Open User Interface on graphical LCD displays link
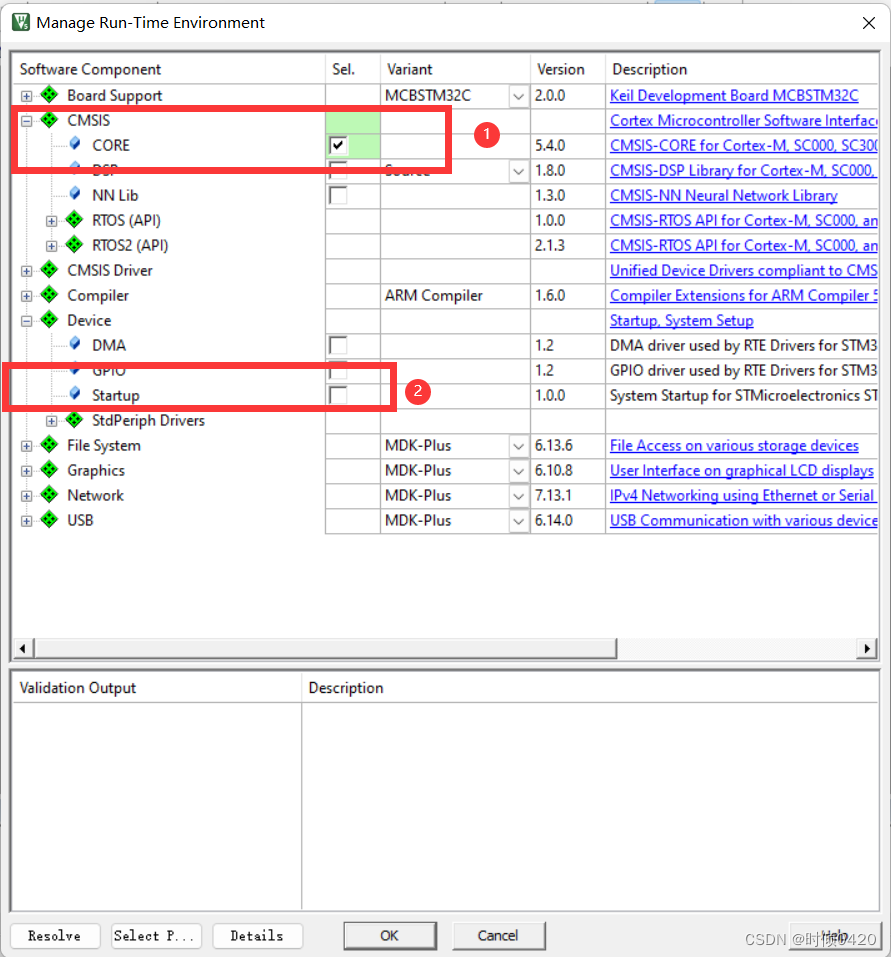Viewport: 891px width, 957px height. point(742,471)
